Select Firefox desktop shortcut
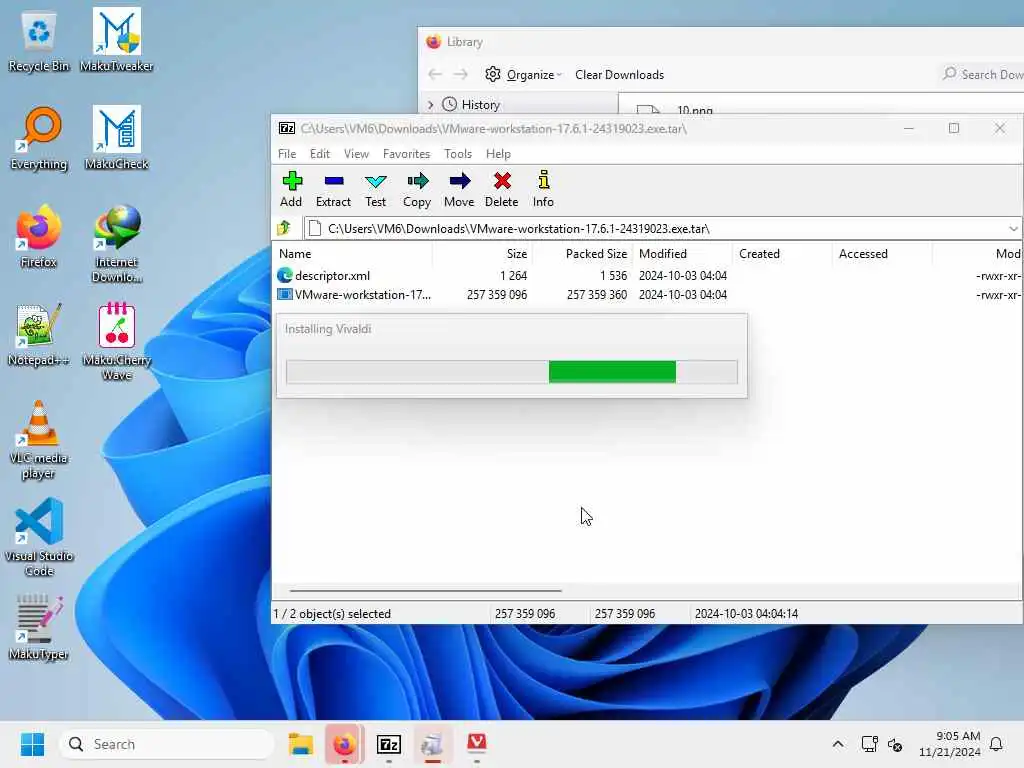The height and width of the screenshot is (768, 1024). [x=39, y=236]
